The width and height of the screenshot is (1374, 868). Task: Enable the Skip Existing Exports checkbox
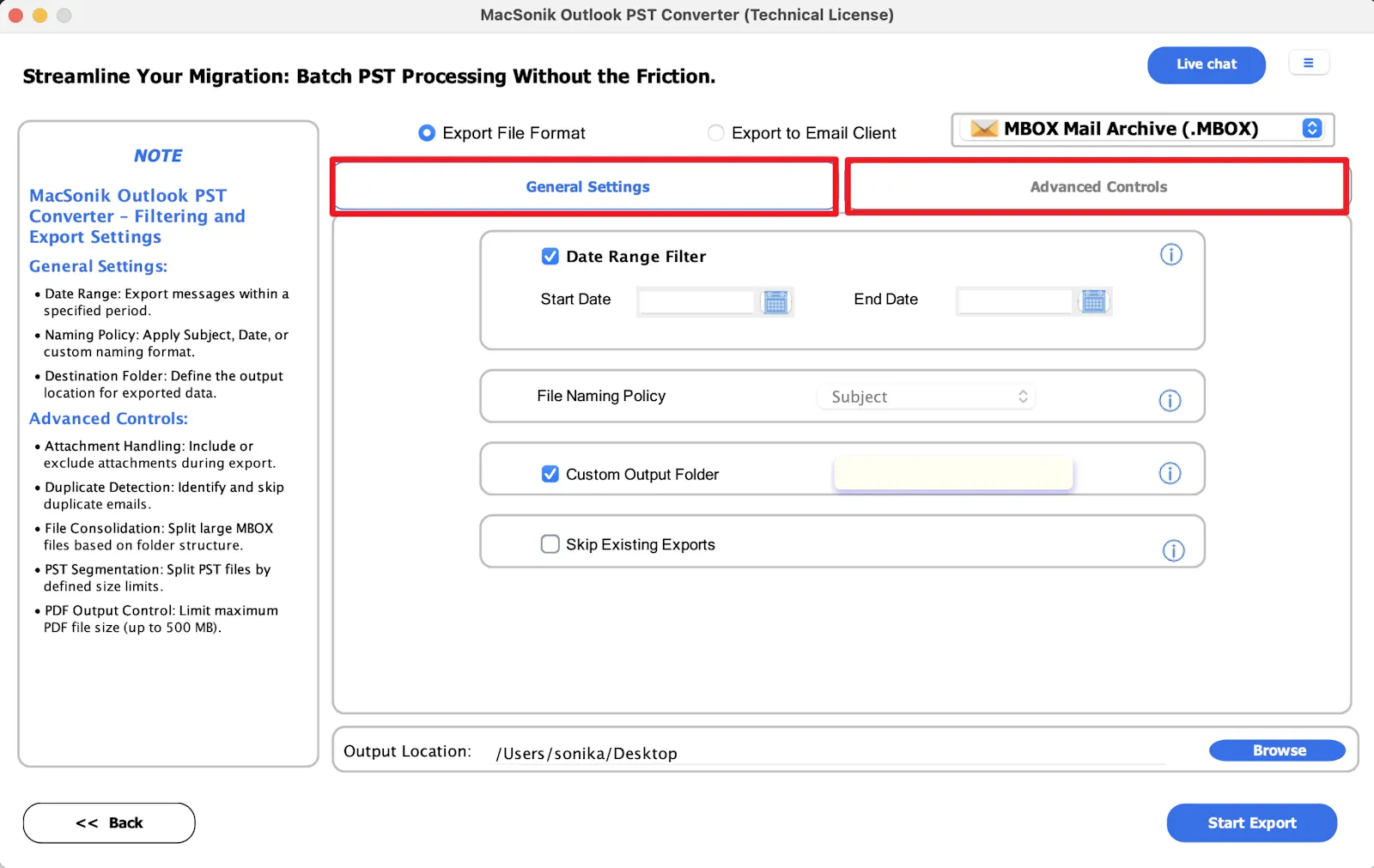pyautogui.click(x=550, y=544)
